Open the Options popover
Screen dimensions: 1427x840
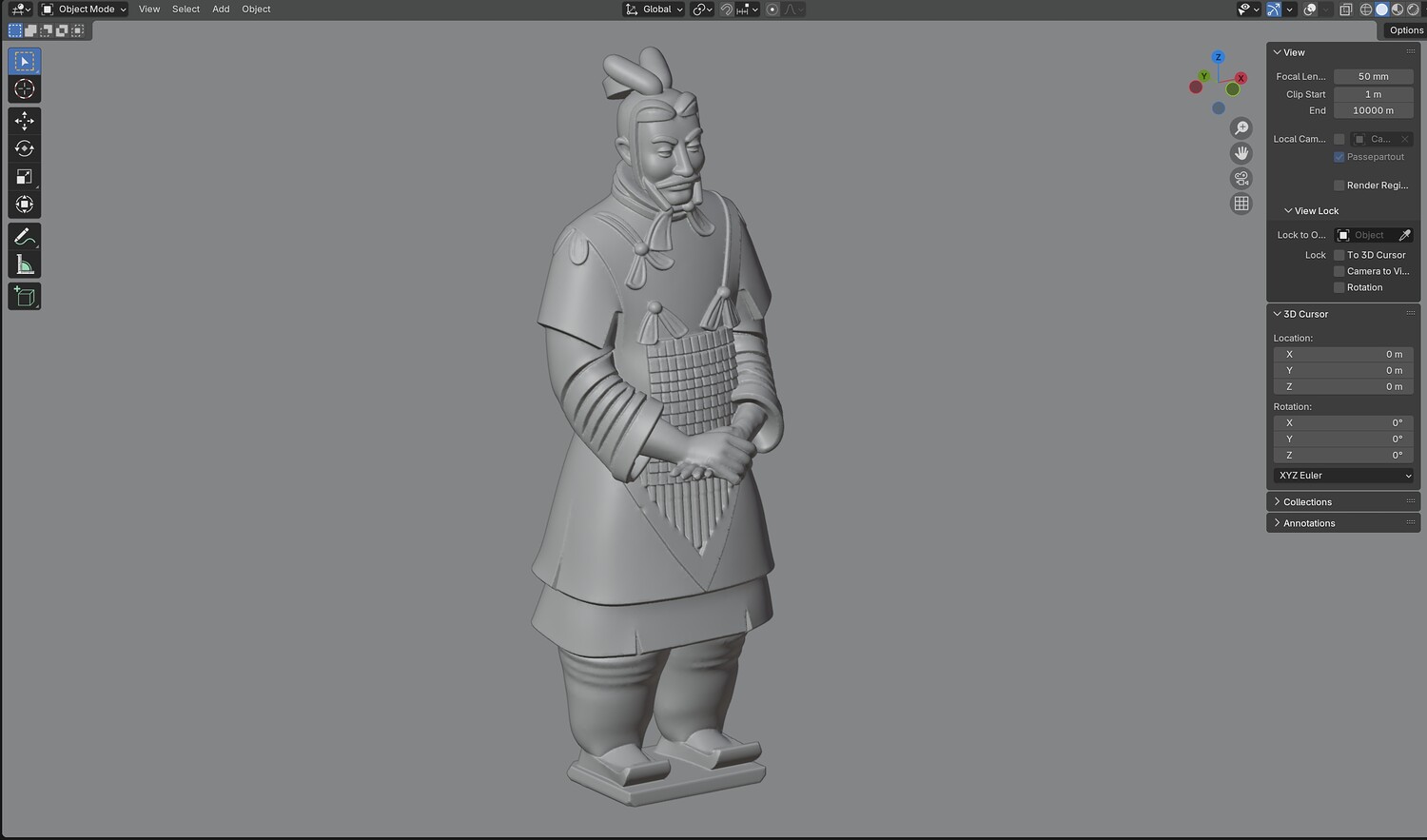[1404, 30]
